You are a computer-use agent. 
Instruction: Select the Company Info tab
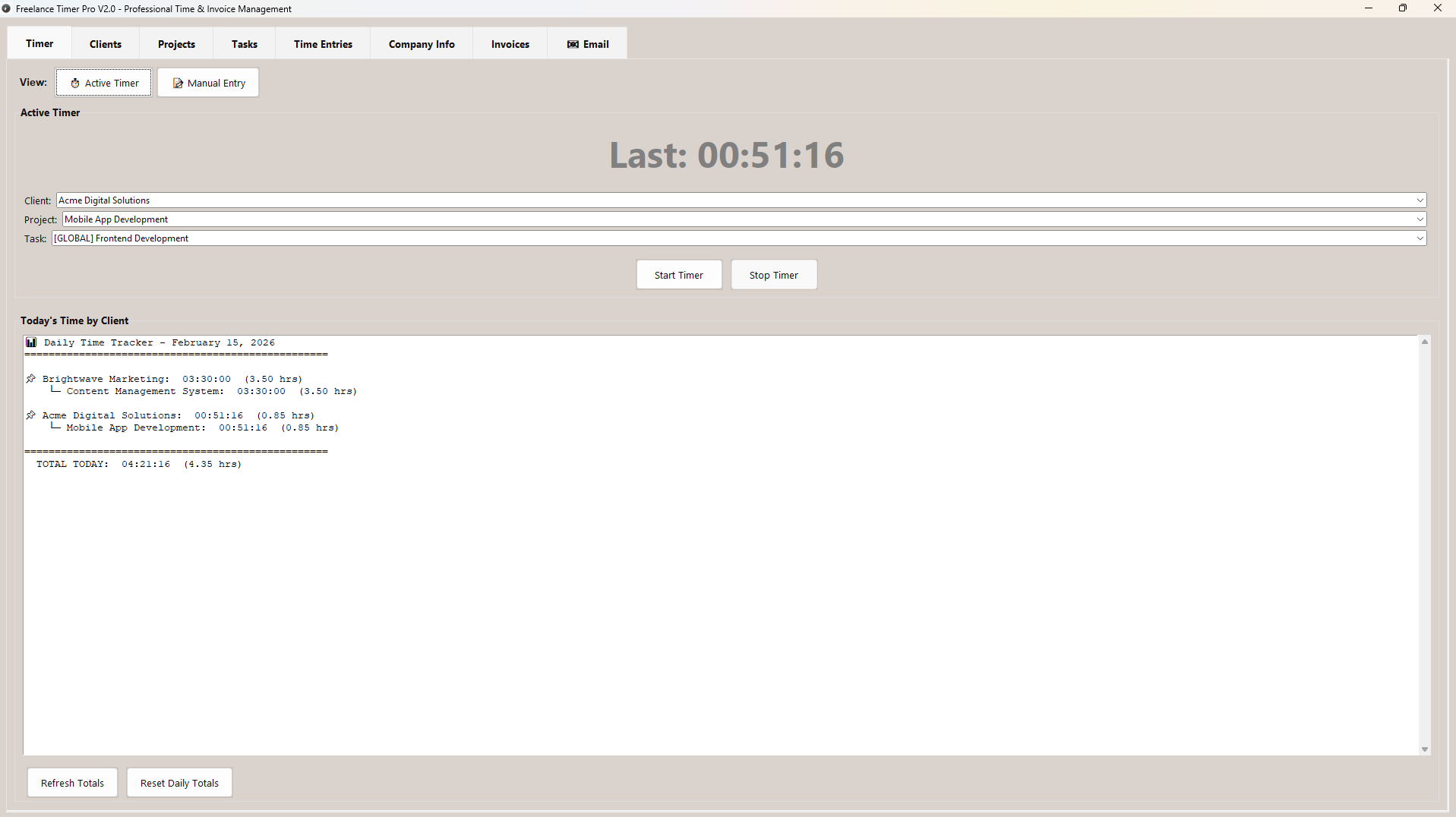pyautogui.click(x=421, y=44)
